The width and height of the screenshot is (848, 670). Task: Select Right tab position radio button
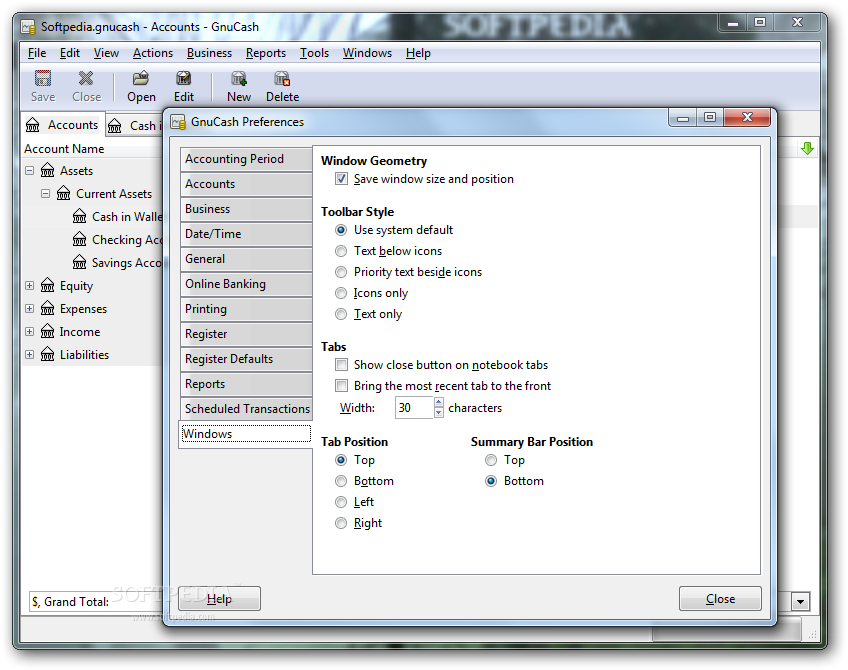(x=341, y=523)
